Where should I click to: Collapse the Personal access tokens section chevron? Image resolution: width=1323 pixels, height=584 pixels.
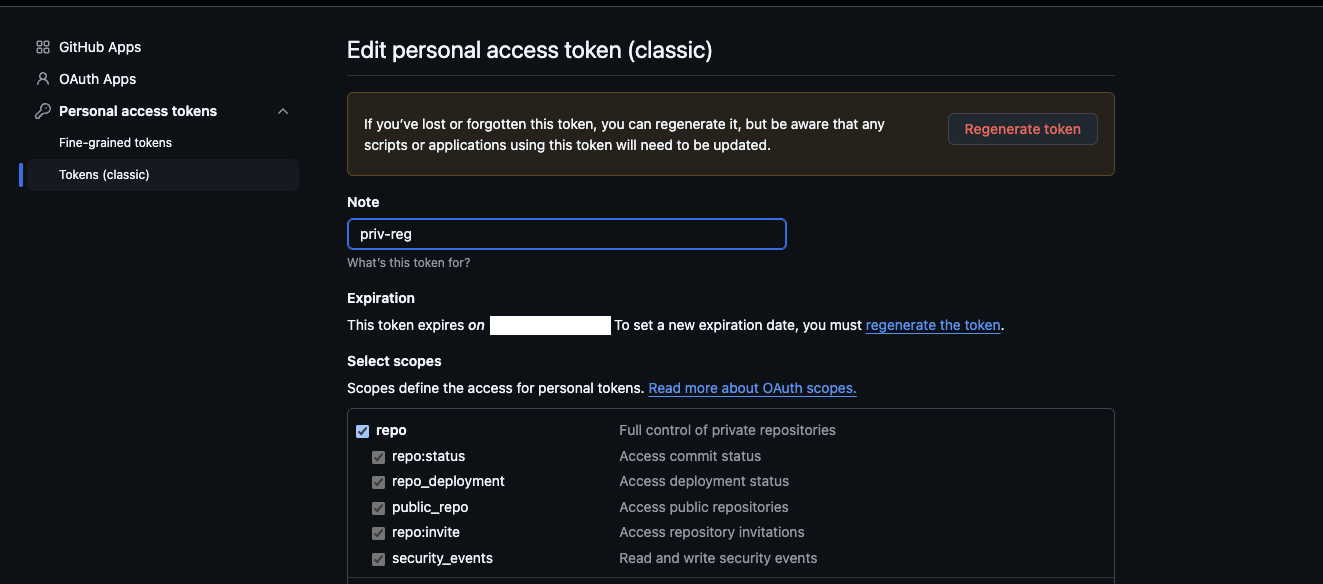tap(283, 111)
